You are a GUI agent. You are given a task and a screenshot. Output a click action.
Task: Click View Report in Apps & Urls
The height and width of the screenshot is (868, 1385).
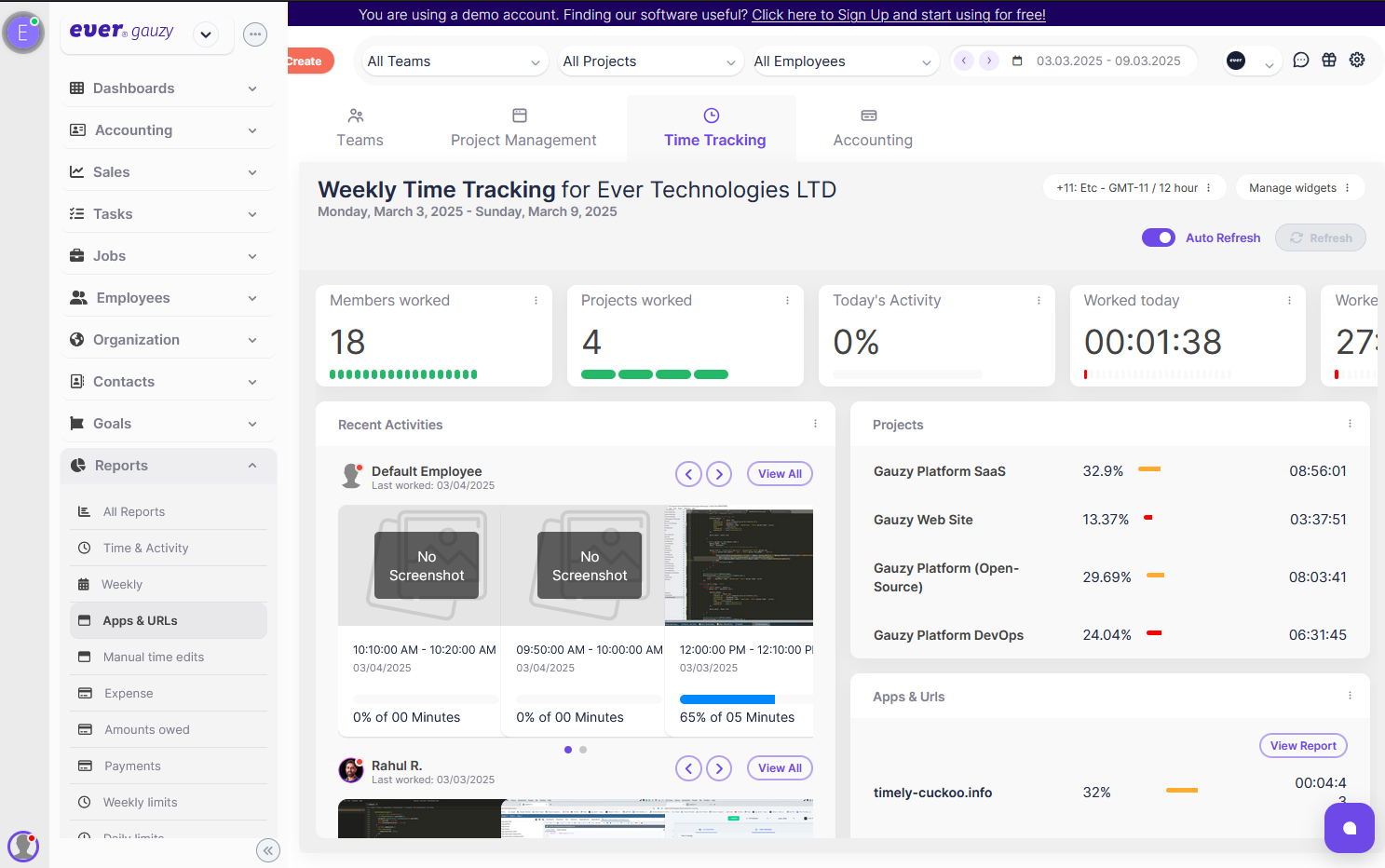tap(1303, 746)
